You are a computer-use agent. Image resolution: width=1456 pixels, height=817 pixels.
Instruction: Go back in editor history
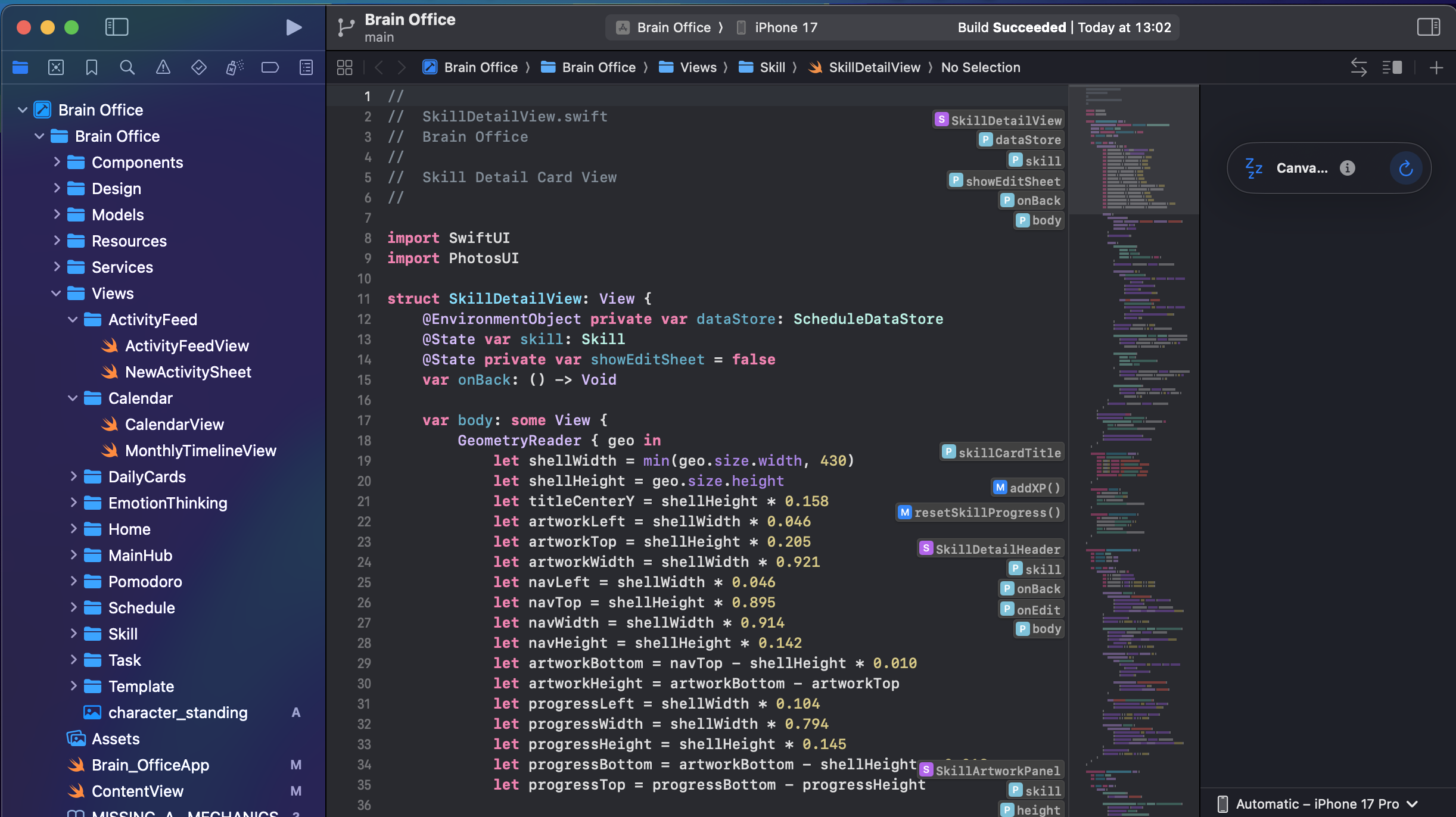pyautogui.click(x=379, y=67)
